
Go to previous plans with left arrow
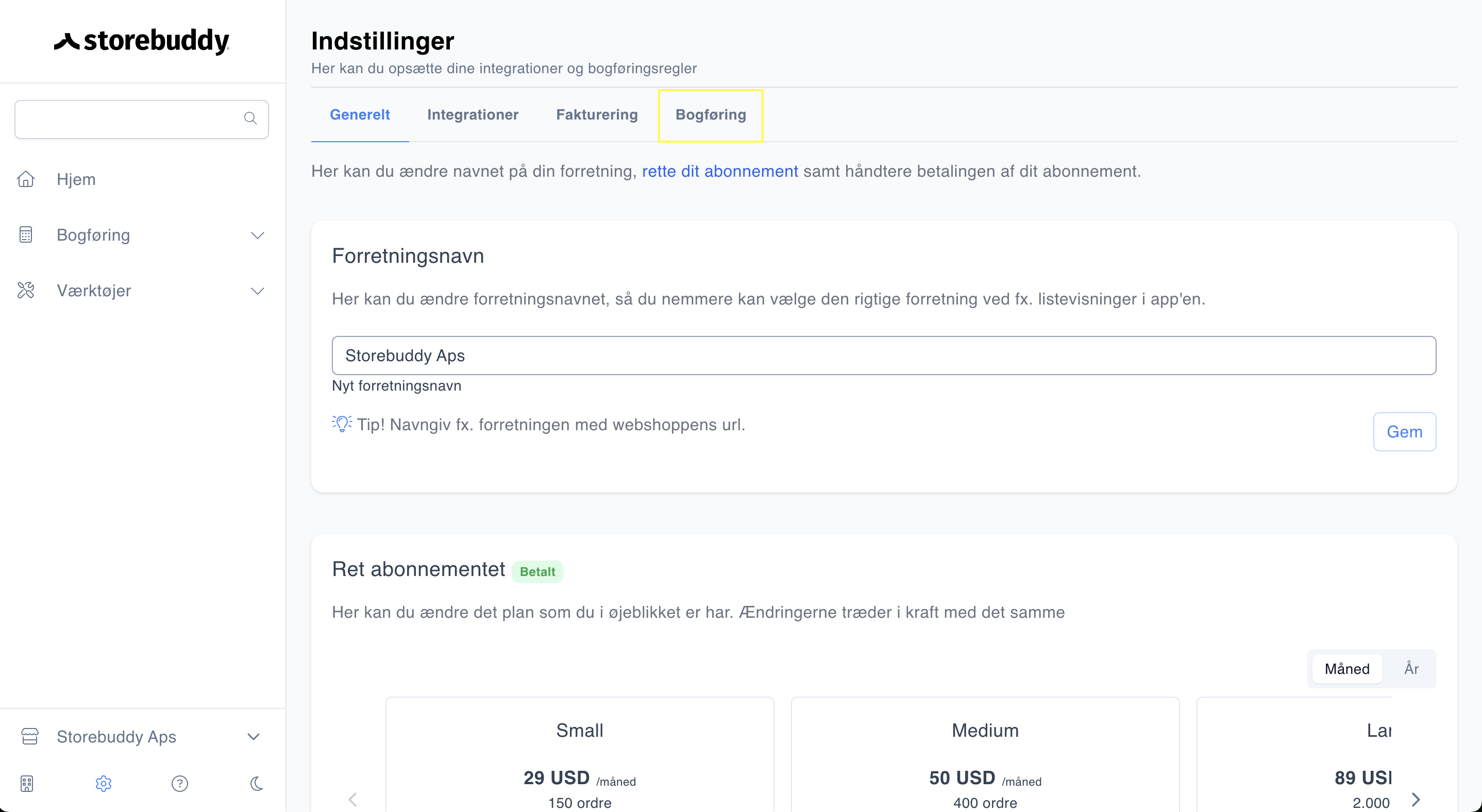(x=352, y=799)
